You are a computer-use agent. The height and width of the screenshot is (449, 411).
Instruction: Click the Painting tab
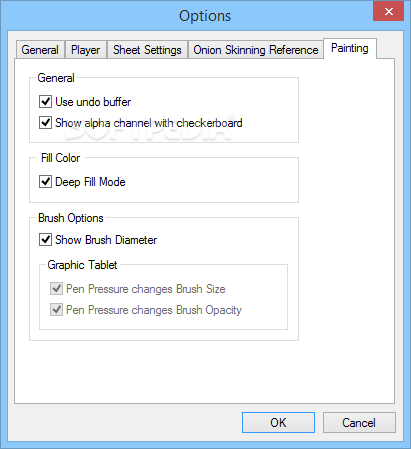pyautogui.click(x=350, y=48)
